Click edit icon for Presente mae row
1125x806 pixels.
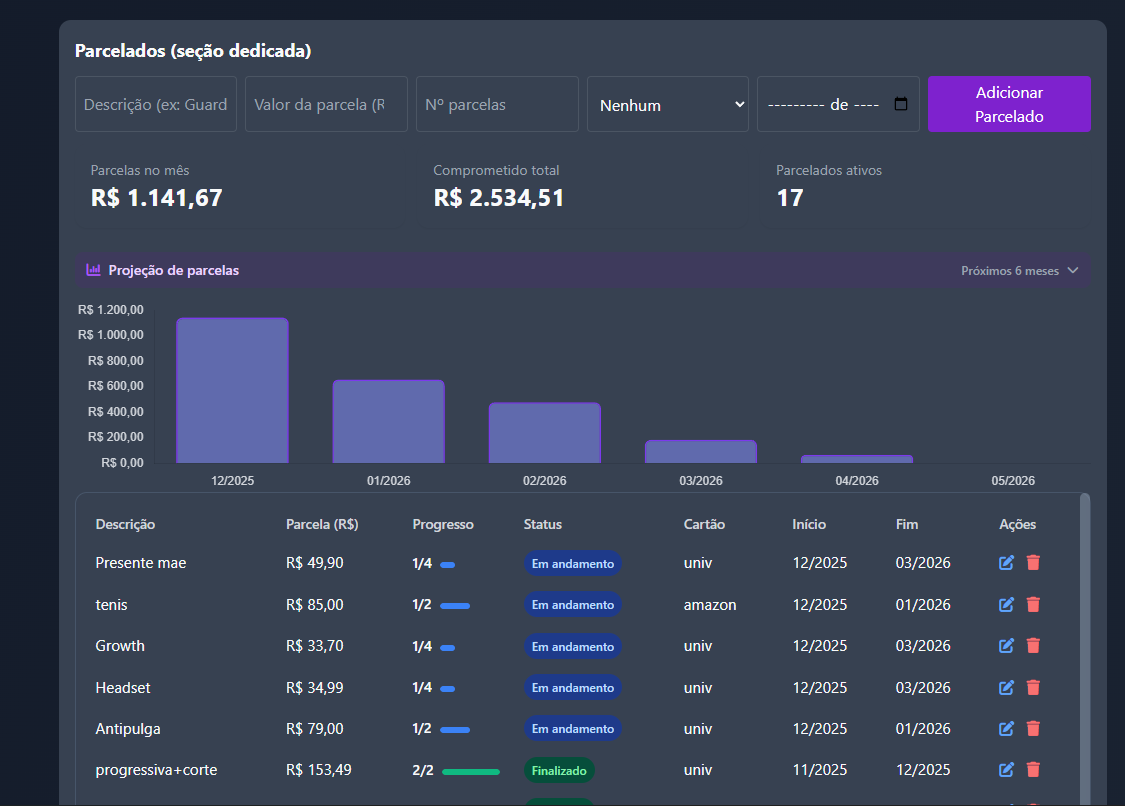pos(1006,563)
